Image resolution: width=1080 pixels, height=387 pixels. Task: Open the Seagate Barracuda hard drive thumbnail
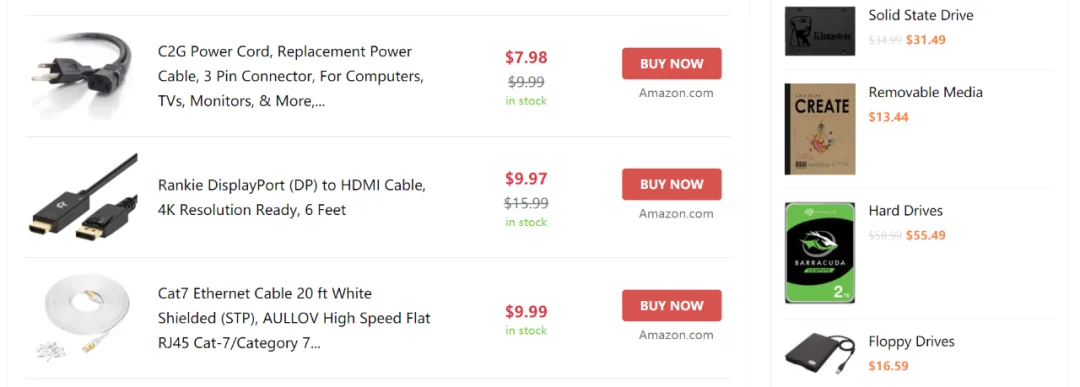(820, 253)
